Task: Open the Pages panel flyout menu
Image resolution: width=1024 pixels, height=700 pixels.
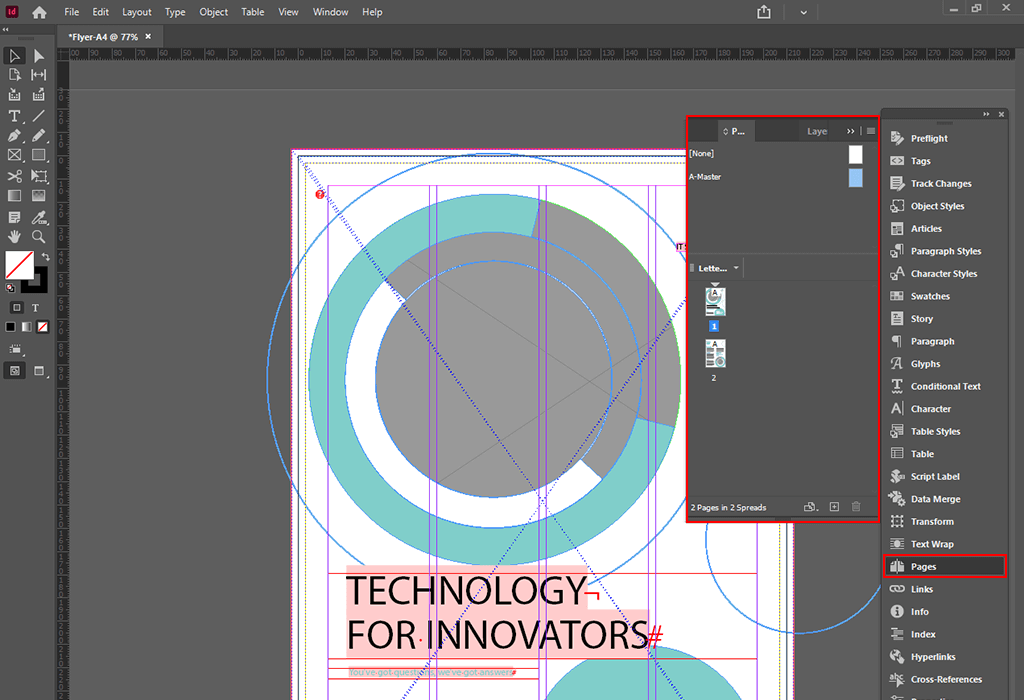Action: pos(871,131)
